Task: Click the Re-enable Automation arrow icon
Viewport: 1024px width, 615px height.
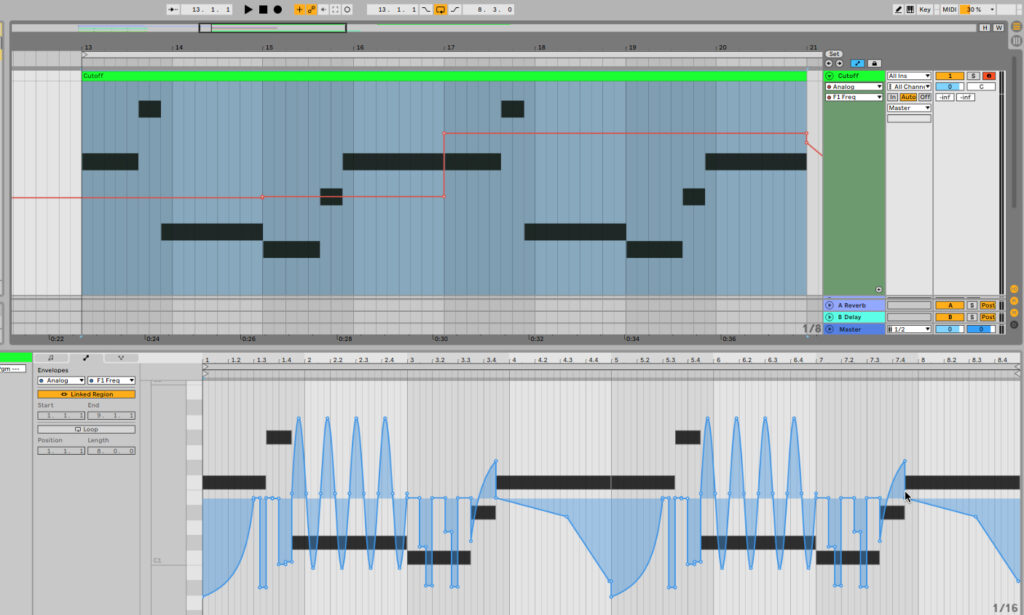Action: 323,9
